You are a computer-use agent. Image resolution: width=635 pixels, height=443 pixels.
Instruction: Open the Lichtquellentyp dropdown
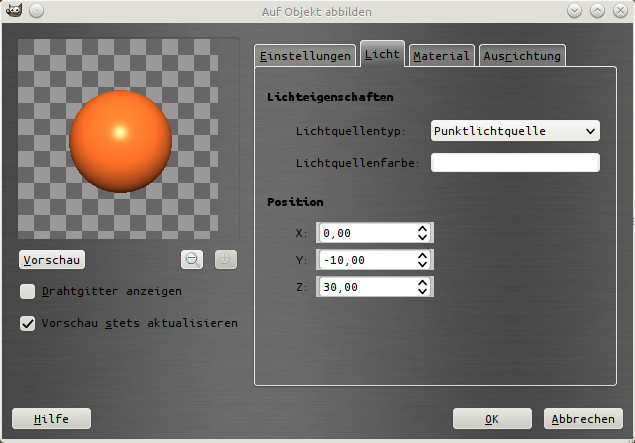pyautogui.click(x=514, y=131)
